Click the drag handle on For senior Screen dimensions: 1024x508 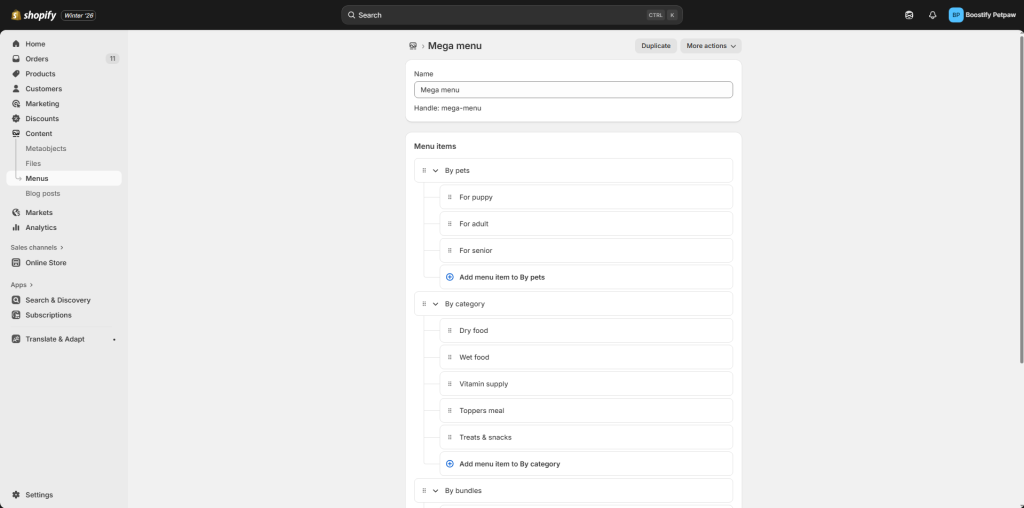point(449,251)
